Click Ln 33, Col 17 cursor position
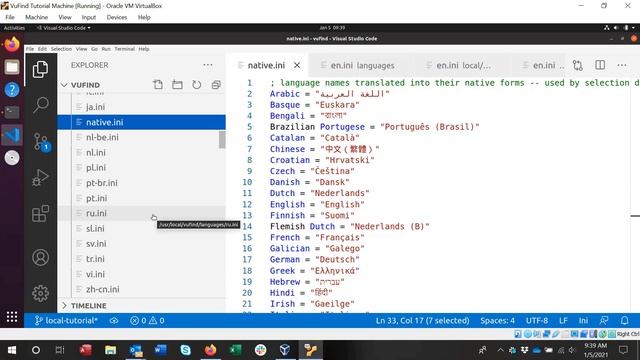The image size is (640, 360). point(422,320)
